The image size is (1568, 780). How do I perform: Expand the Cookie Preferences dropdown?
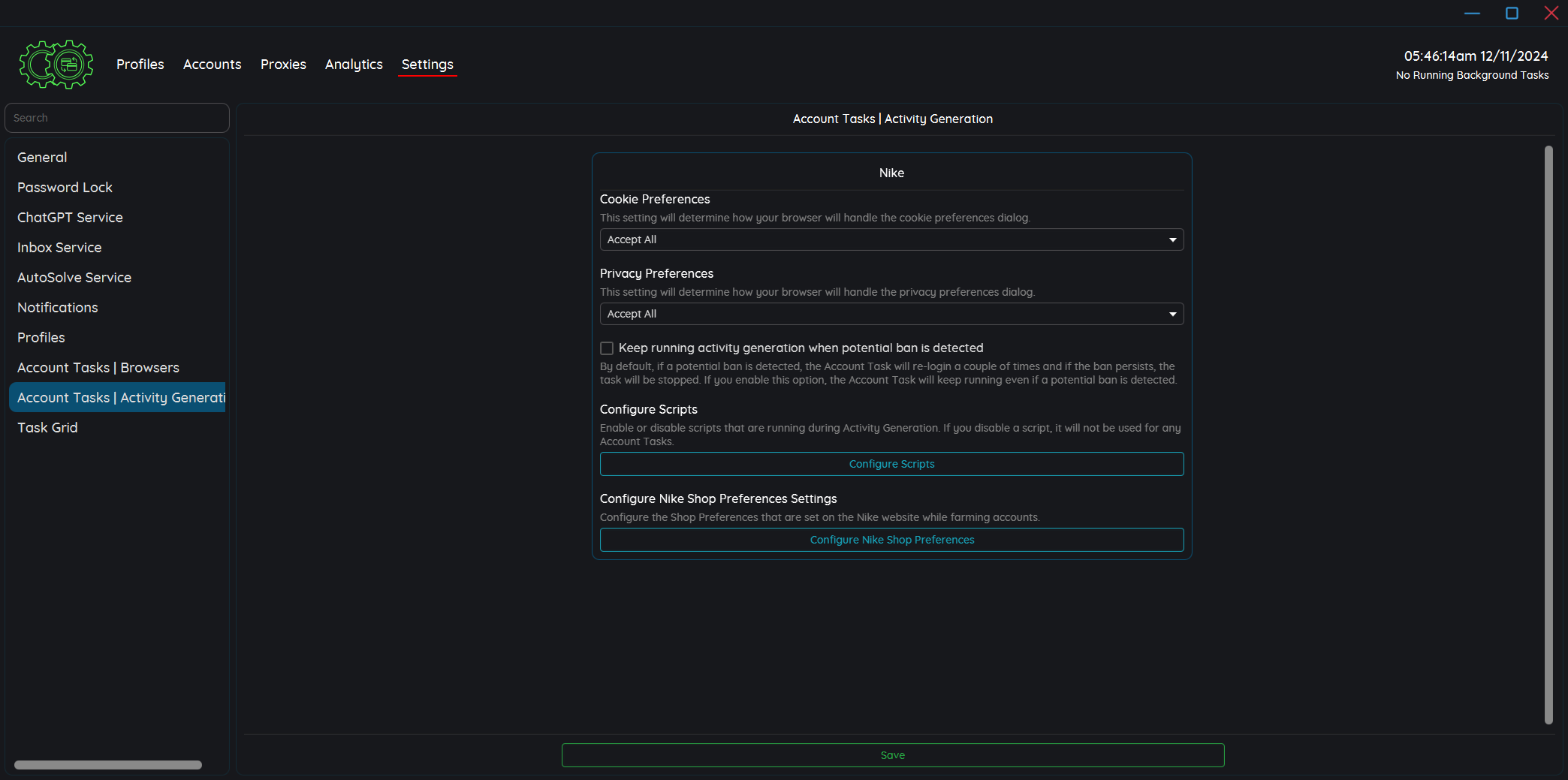[891, 239]
